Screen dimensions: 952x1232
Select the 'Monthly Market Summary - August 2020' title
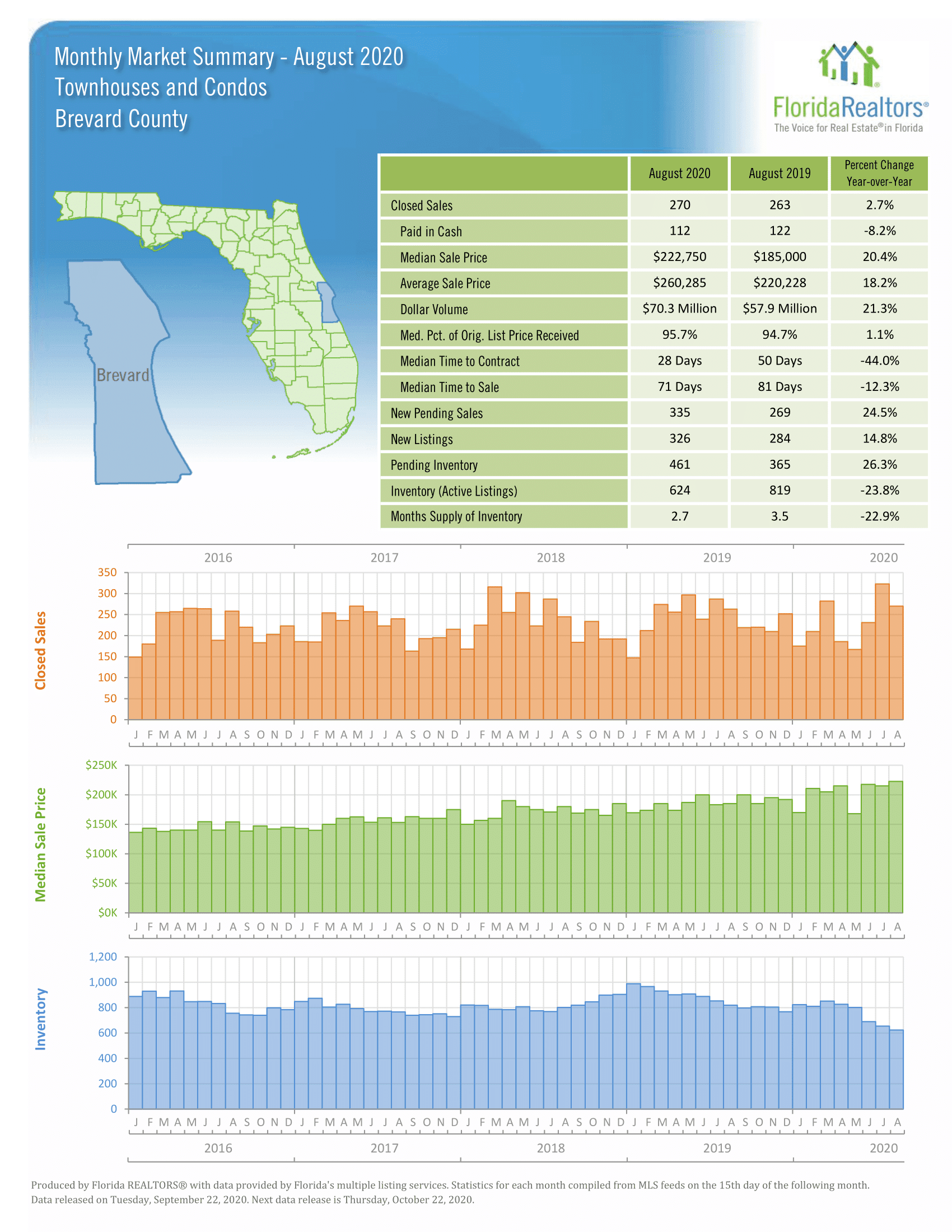229,57
